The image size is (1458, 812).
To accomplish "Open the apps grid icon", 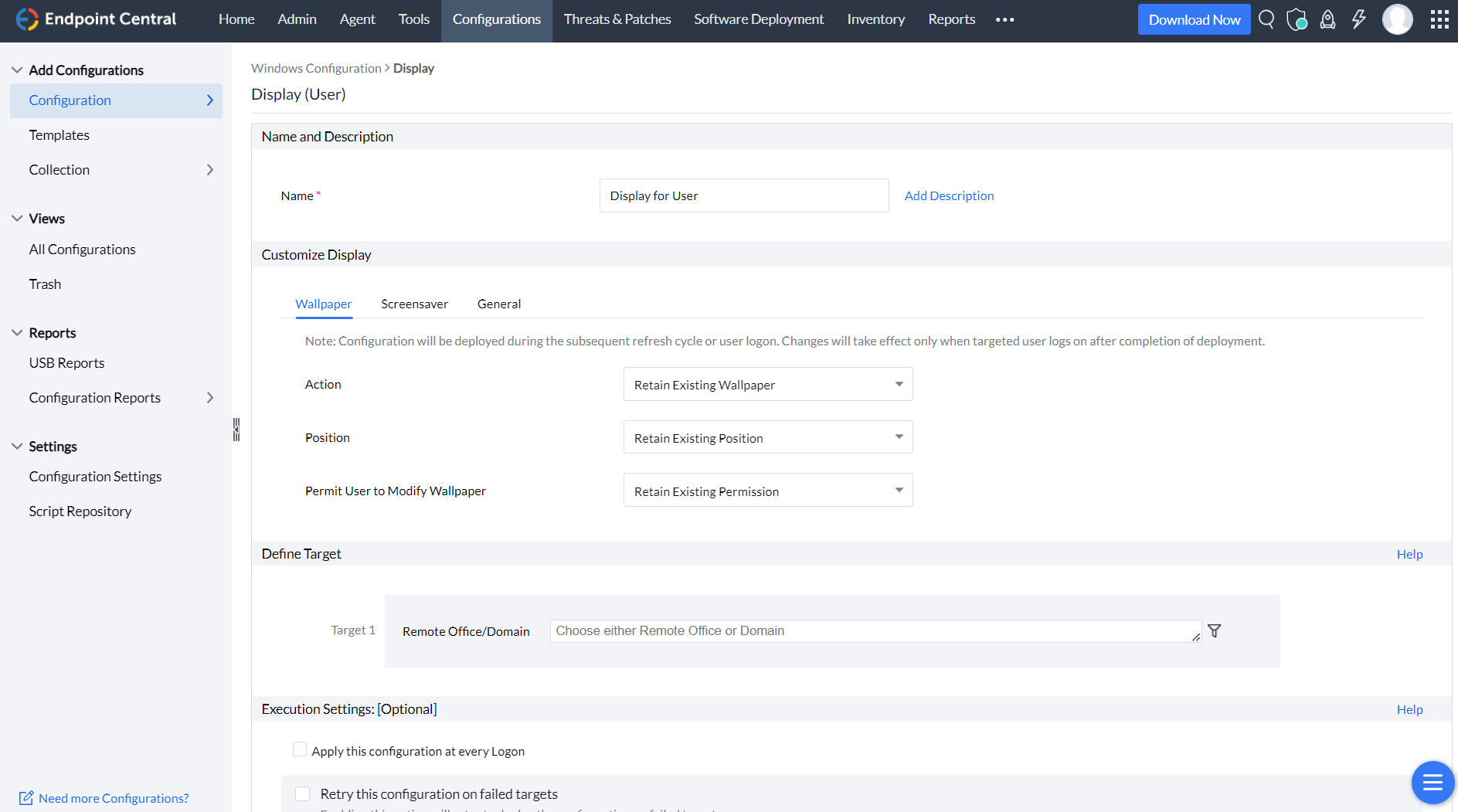I will pyautogui.click(x=1439, y=19).
